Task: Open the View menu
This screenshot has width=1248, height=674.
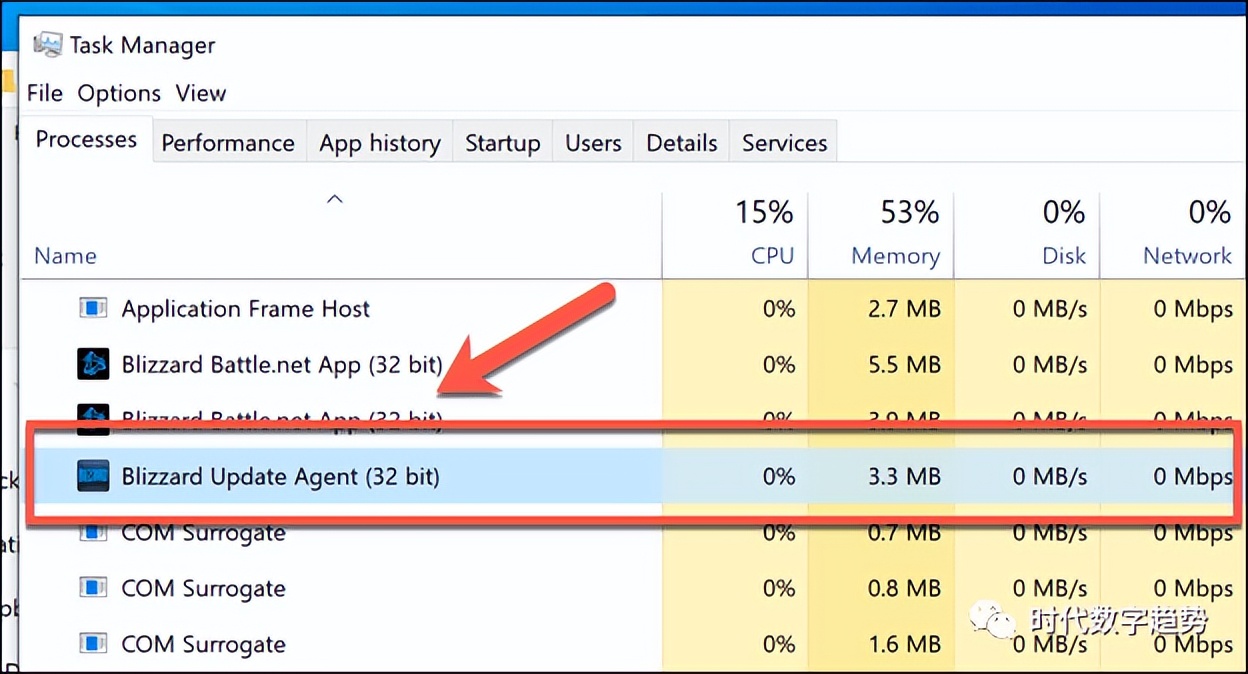Action: (201, 93)
